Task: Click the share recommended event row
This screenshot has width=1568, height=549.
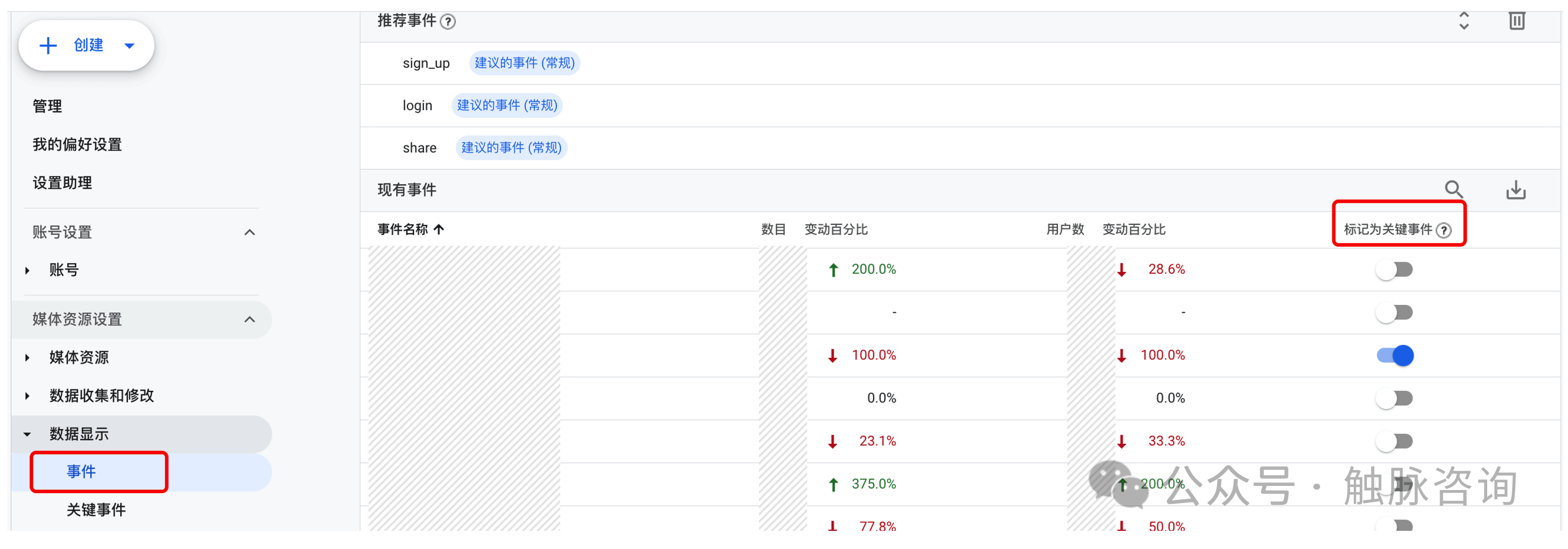Action: [x=419, y=148]
